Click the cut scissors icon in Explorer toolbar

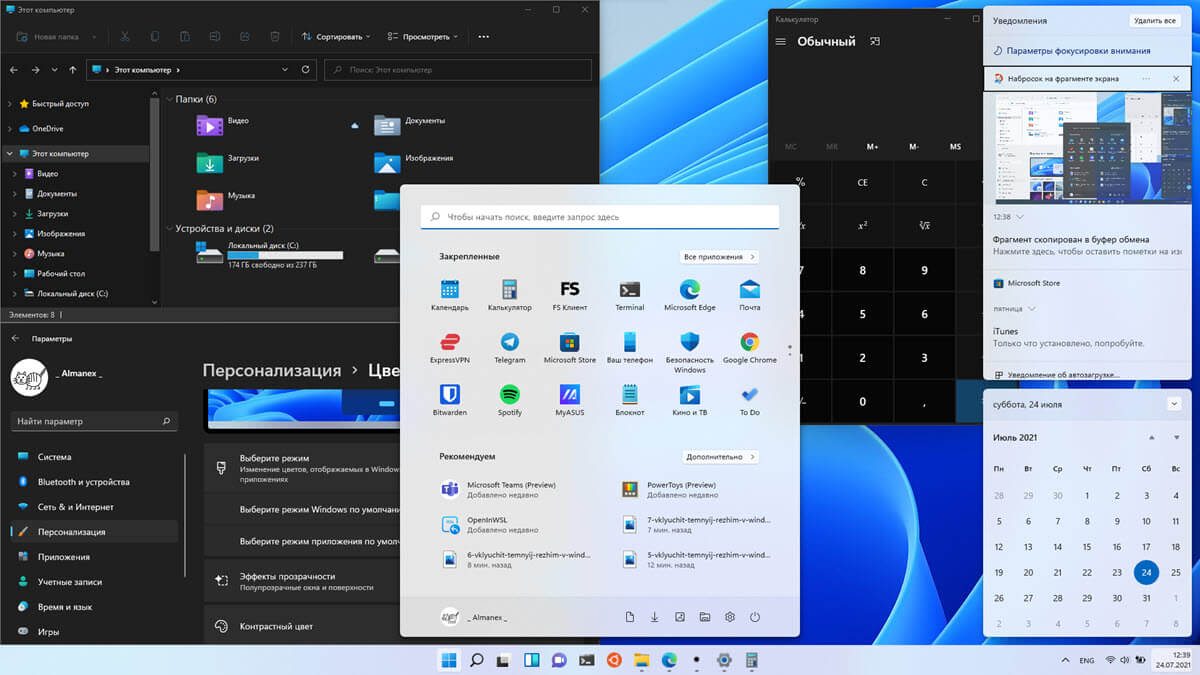point(125,36)
